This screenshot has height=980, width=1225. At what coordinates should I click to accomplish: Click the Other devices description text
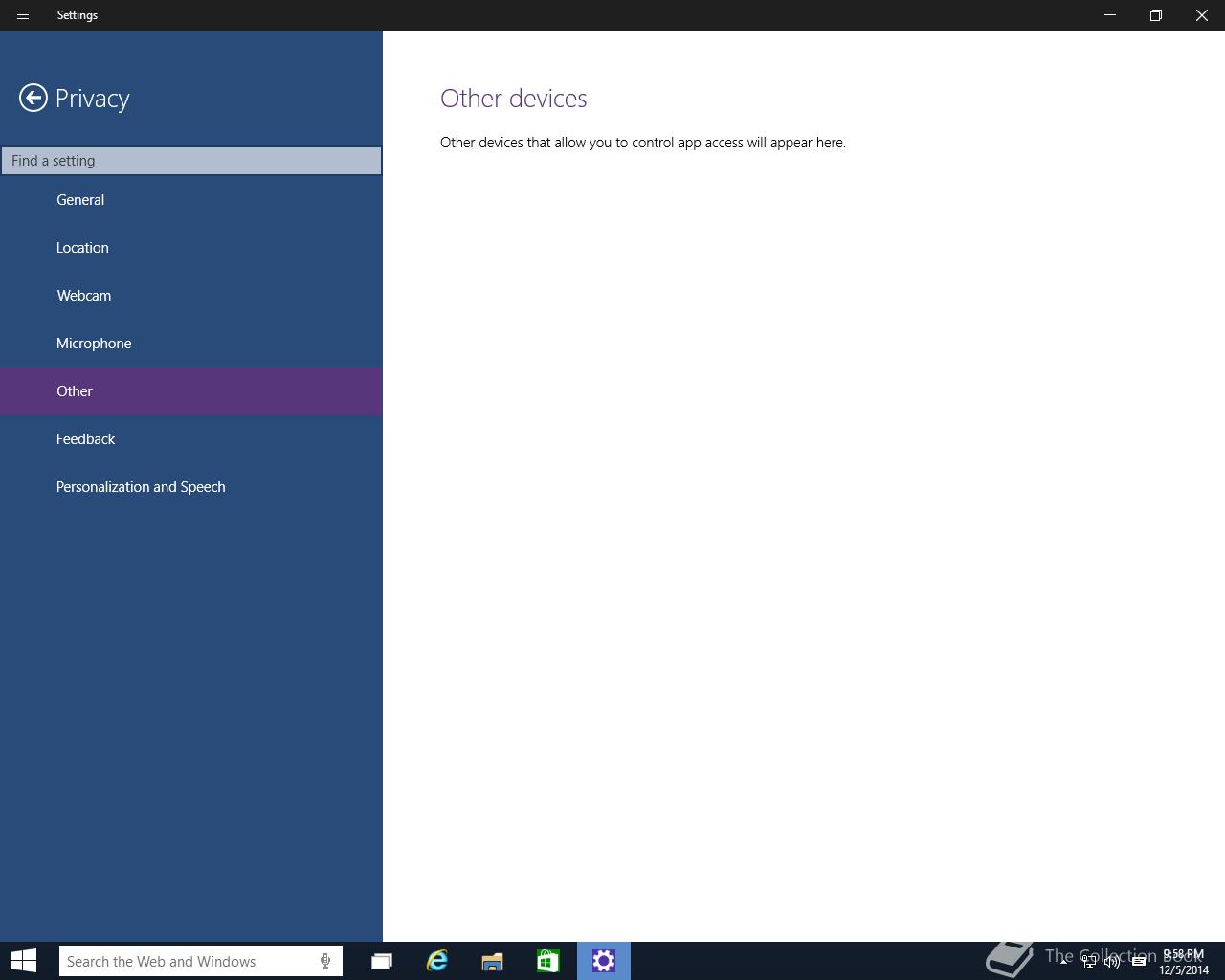643,143
